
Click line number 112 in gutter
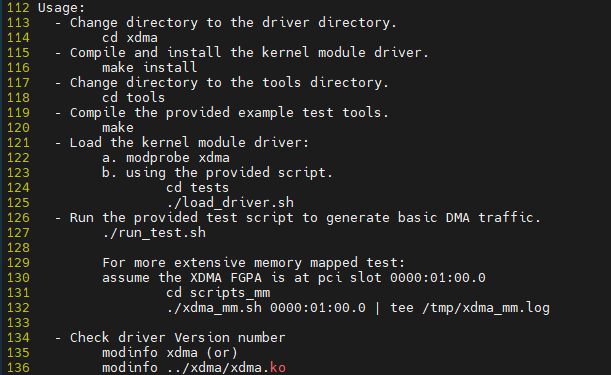pos(18,8)
